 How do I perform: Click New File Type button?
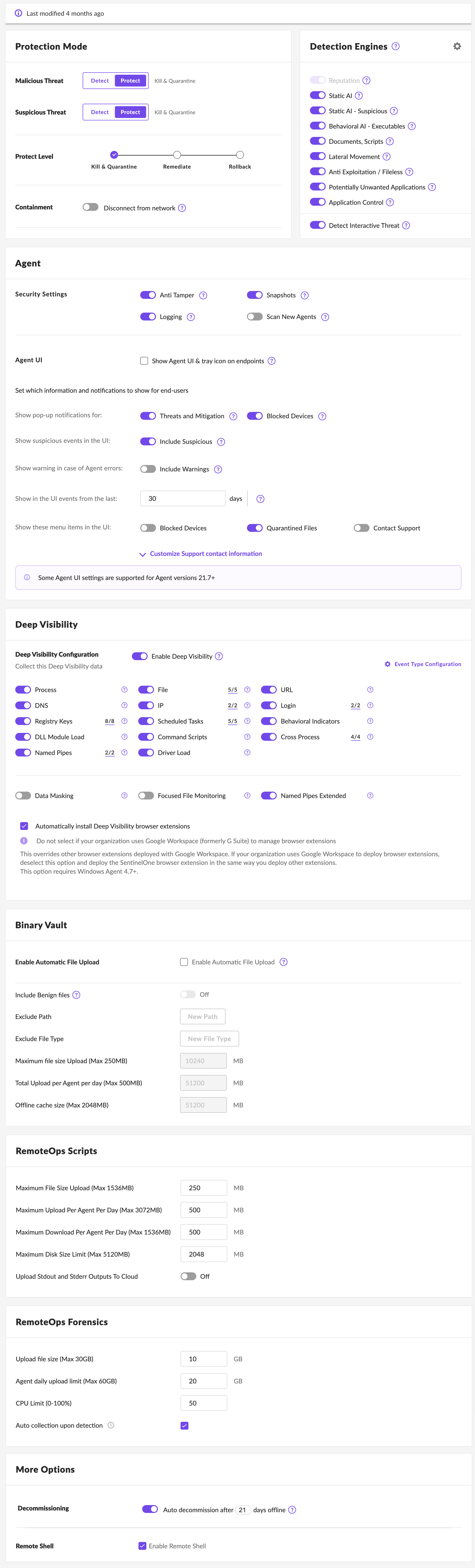[x=210, y=1038]
